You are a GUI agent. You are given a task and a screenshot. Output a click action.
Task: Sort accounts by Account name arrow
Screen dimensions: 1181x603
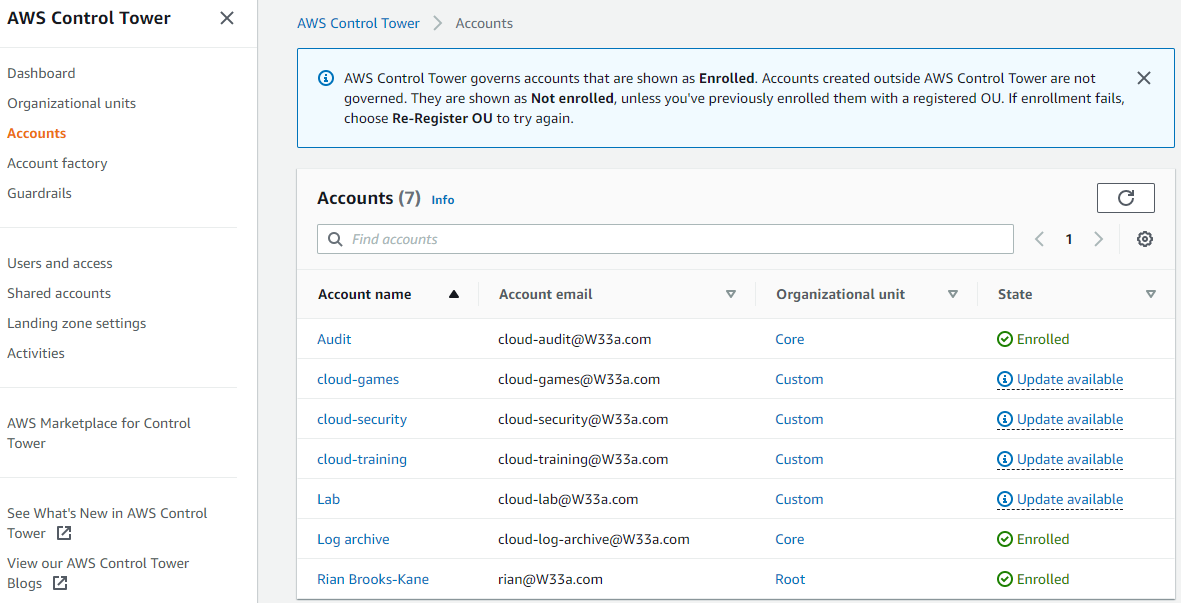(x=454, y=294)
